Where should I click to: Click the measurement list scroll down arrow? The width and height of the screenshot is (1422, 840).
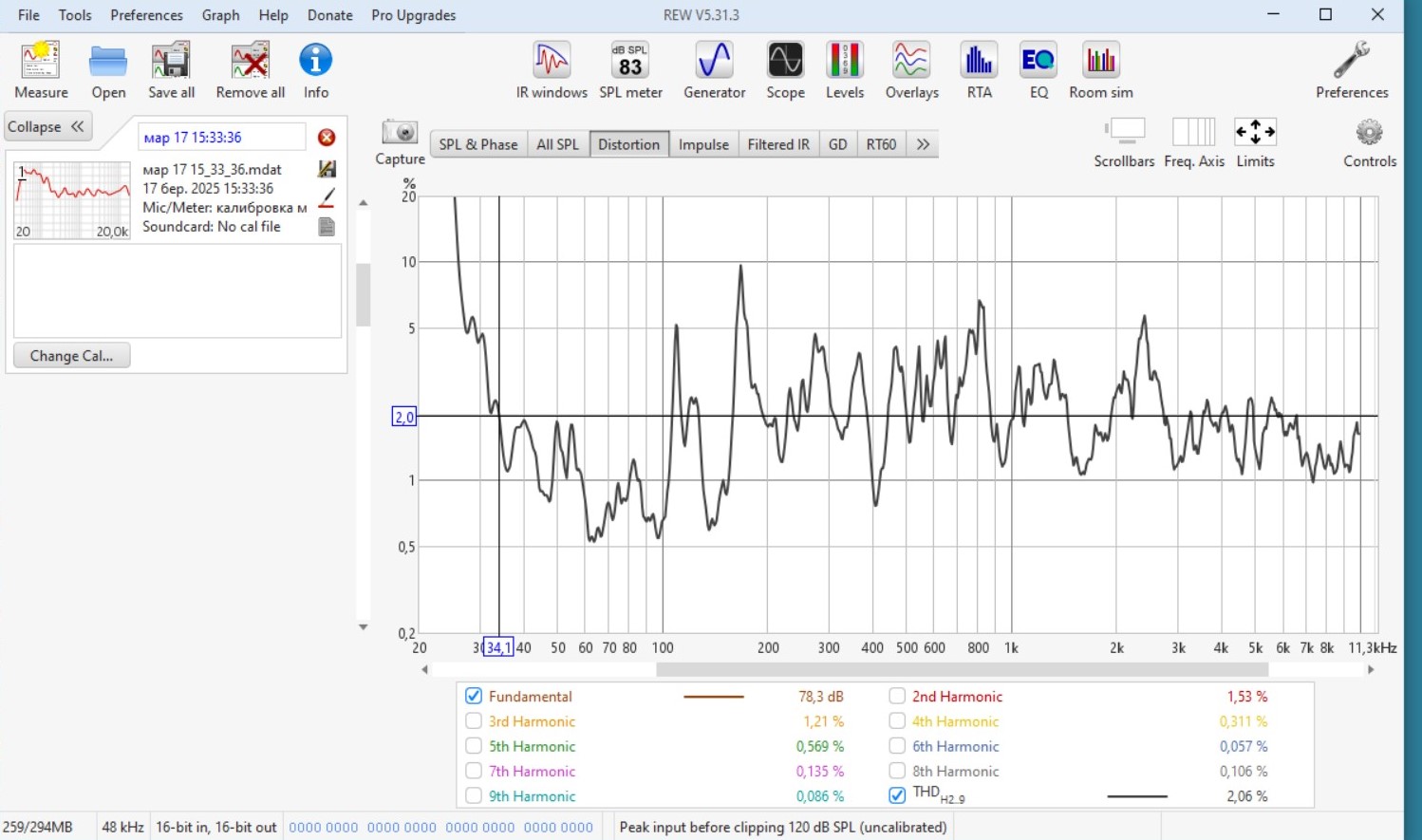pos(363,627)
